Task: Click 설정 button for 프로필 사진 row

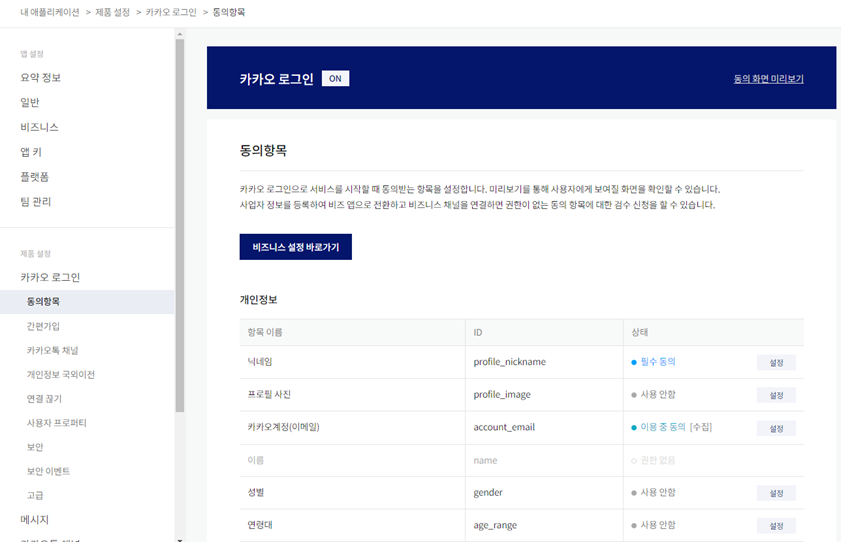Action: coord(776,395)
